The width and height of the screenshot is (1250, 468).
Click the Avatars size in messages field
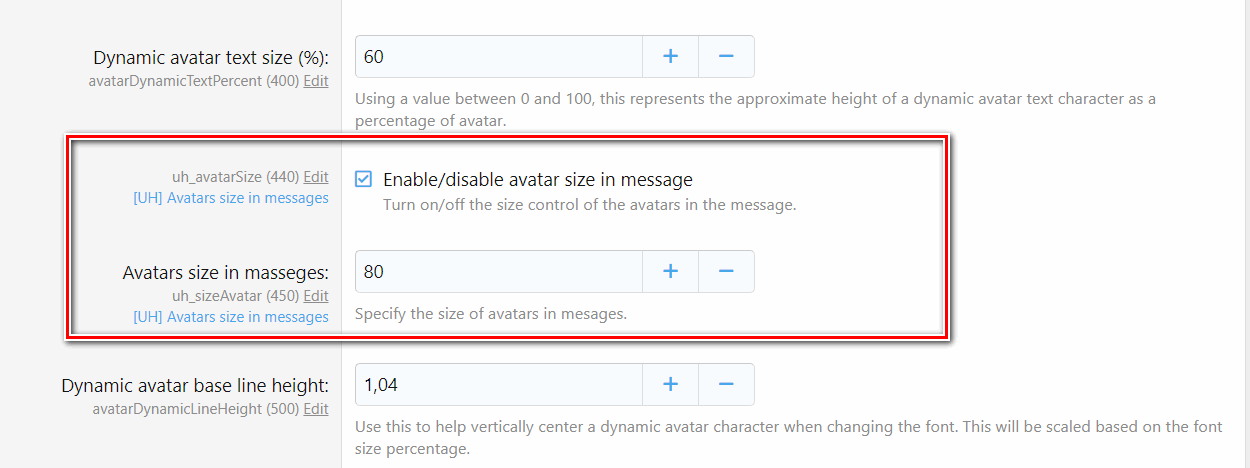(498, 271)
